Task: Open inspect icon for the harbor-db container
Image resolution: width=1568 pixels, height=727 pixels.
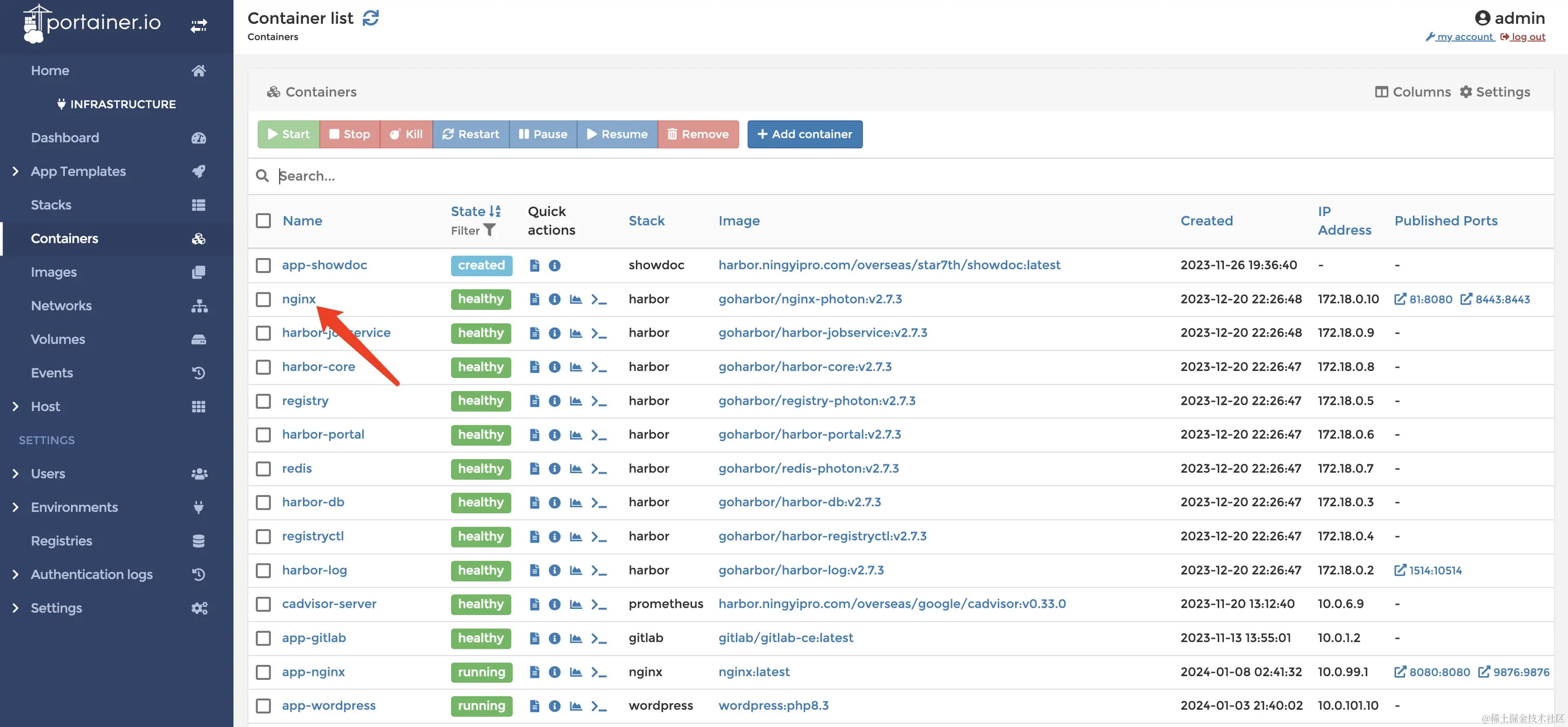Action: 554,503
